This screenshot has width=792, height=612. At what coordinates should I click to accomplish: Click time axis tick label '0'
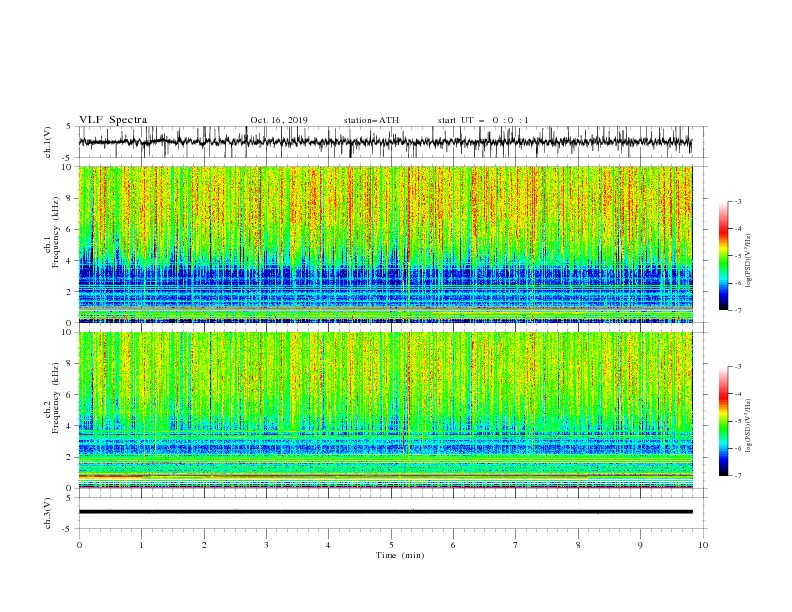(x=79, y=545)
